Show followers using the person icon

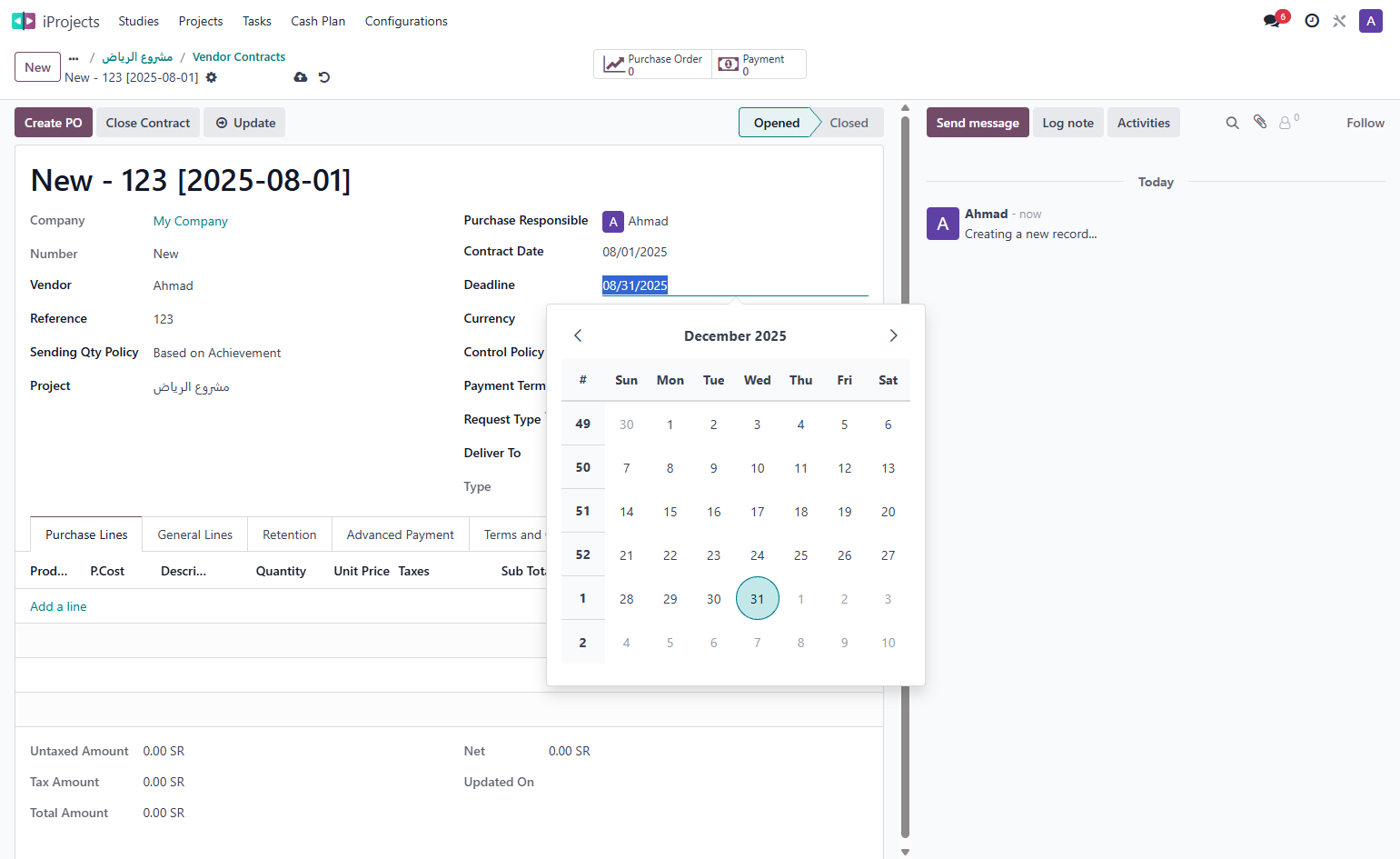point(1288,122)
